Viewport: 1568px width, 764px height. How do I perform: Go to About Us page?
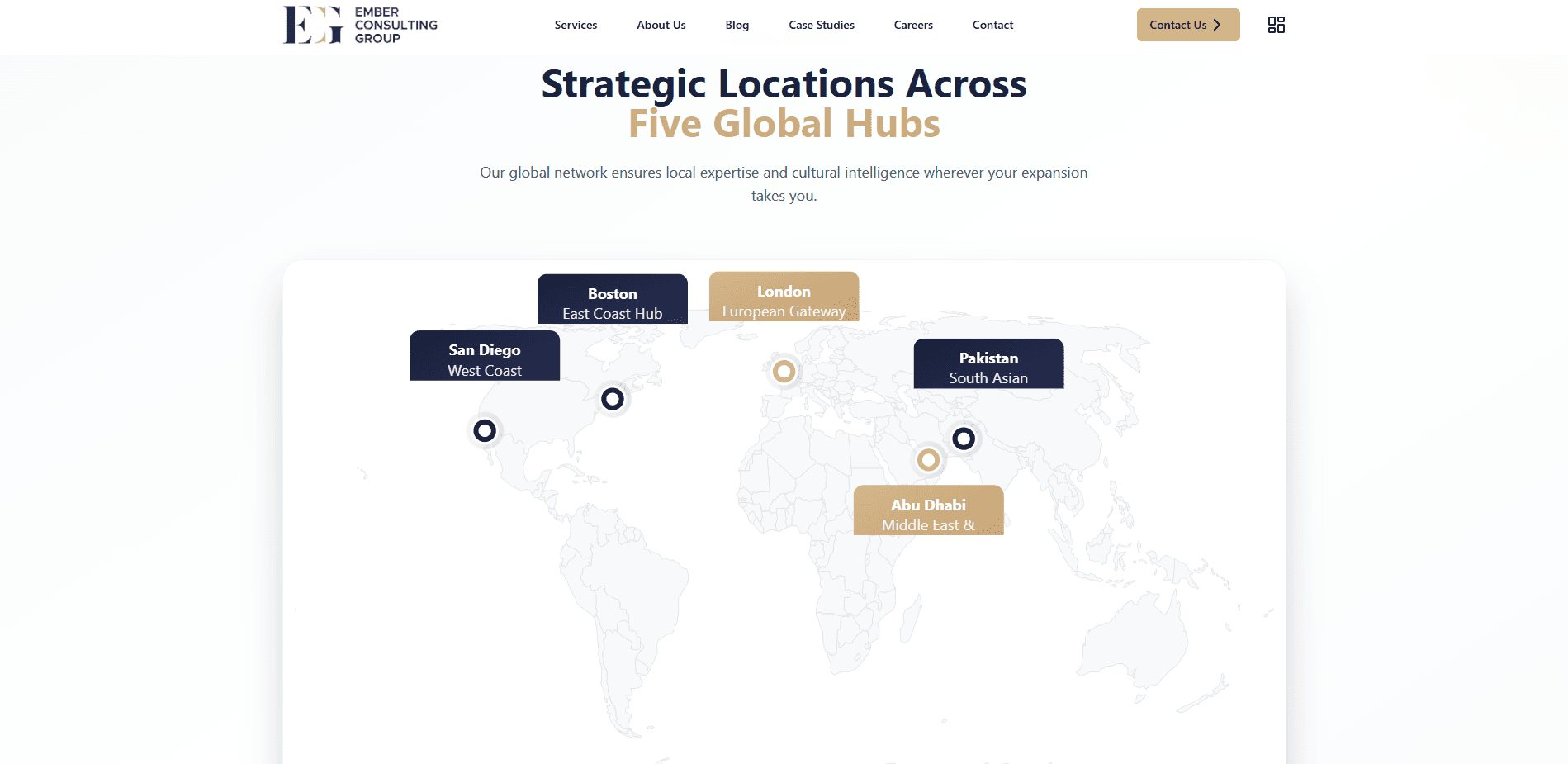click(x=661, y=25)
